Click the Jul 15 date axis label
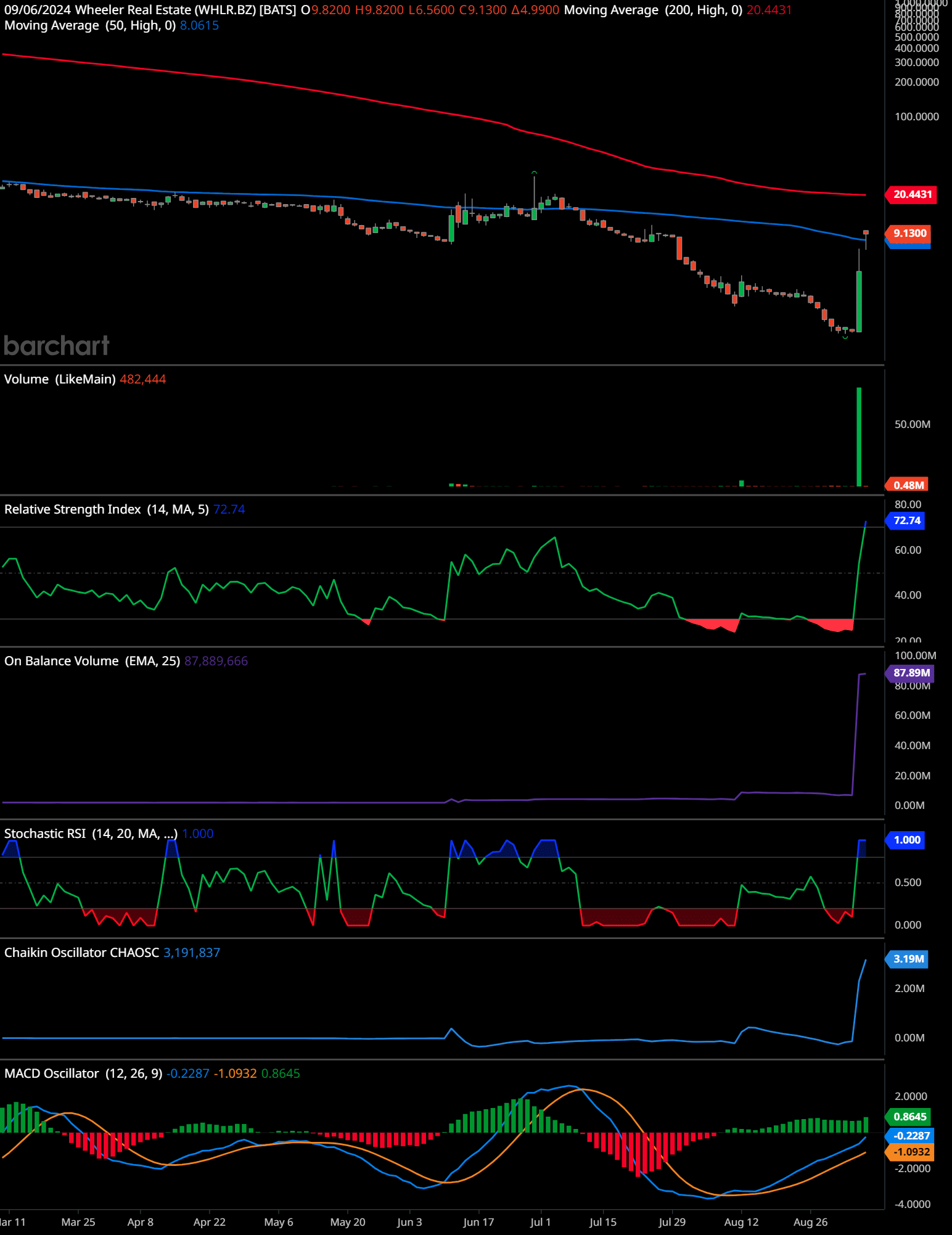 (603, 1222)
